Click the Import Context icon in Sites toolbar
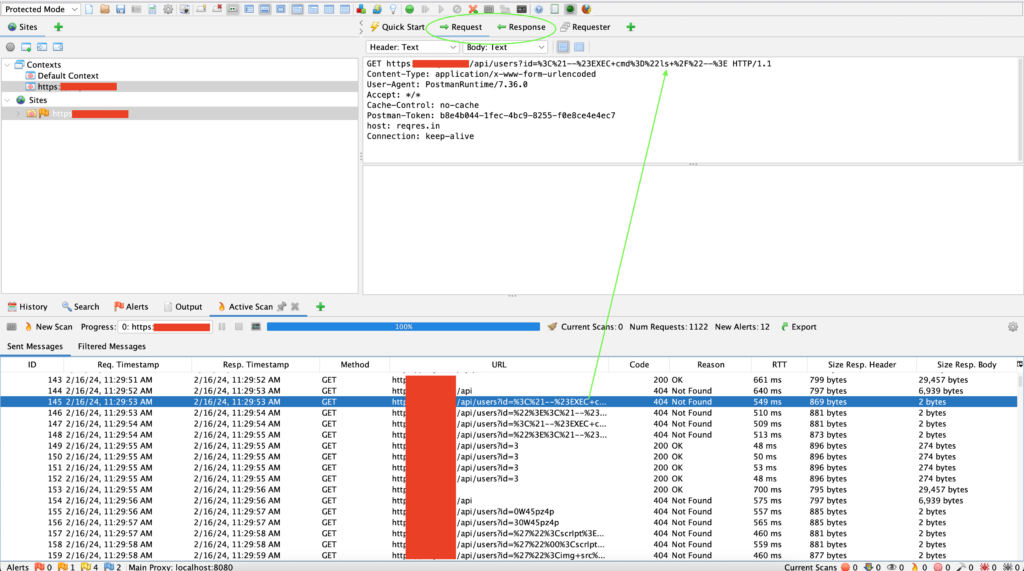The image size is (1024, 571). click(x=42, y=47)
